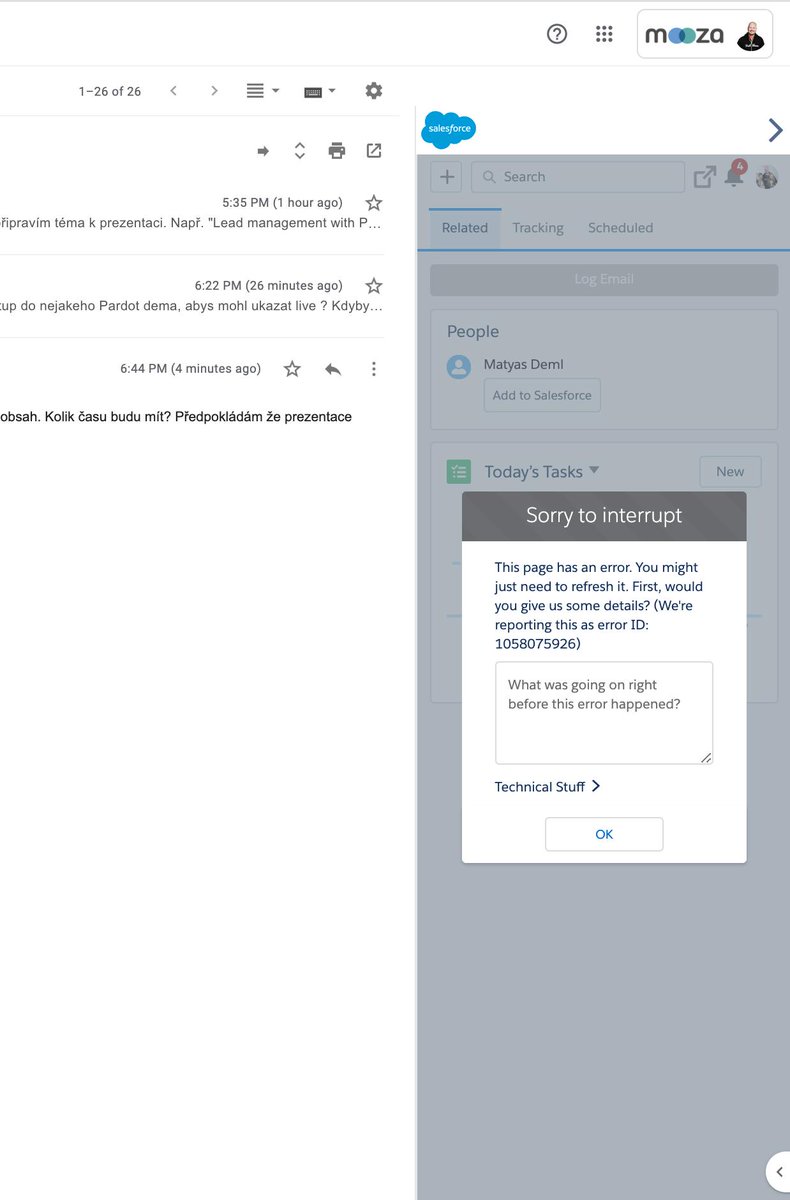
Task: Open input tools keyboard dropdown
Action: 320,91
